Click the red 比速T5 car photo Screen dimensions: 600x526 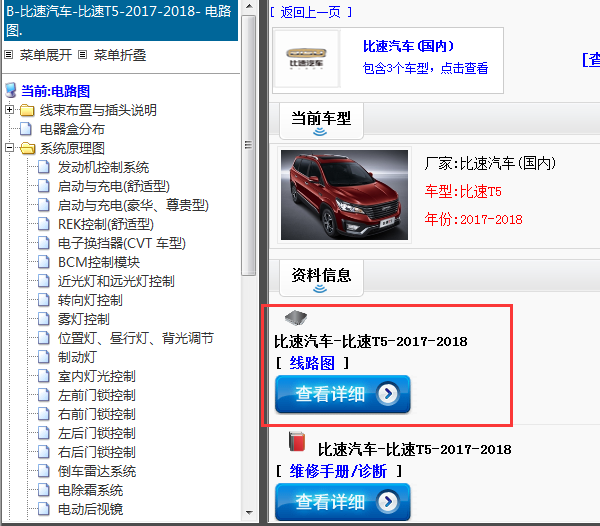coord(344,195)
